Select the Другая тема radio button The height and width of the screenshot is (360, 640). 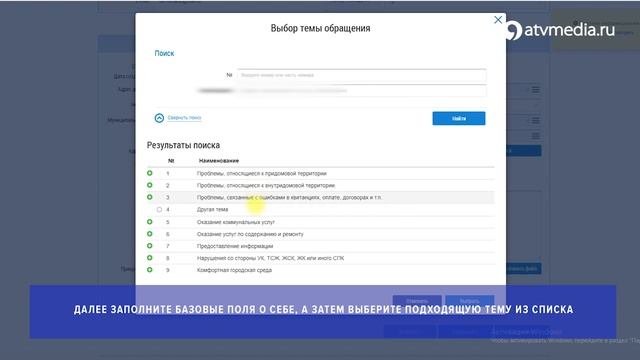point(159,209)
